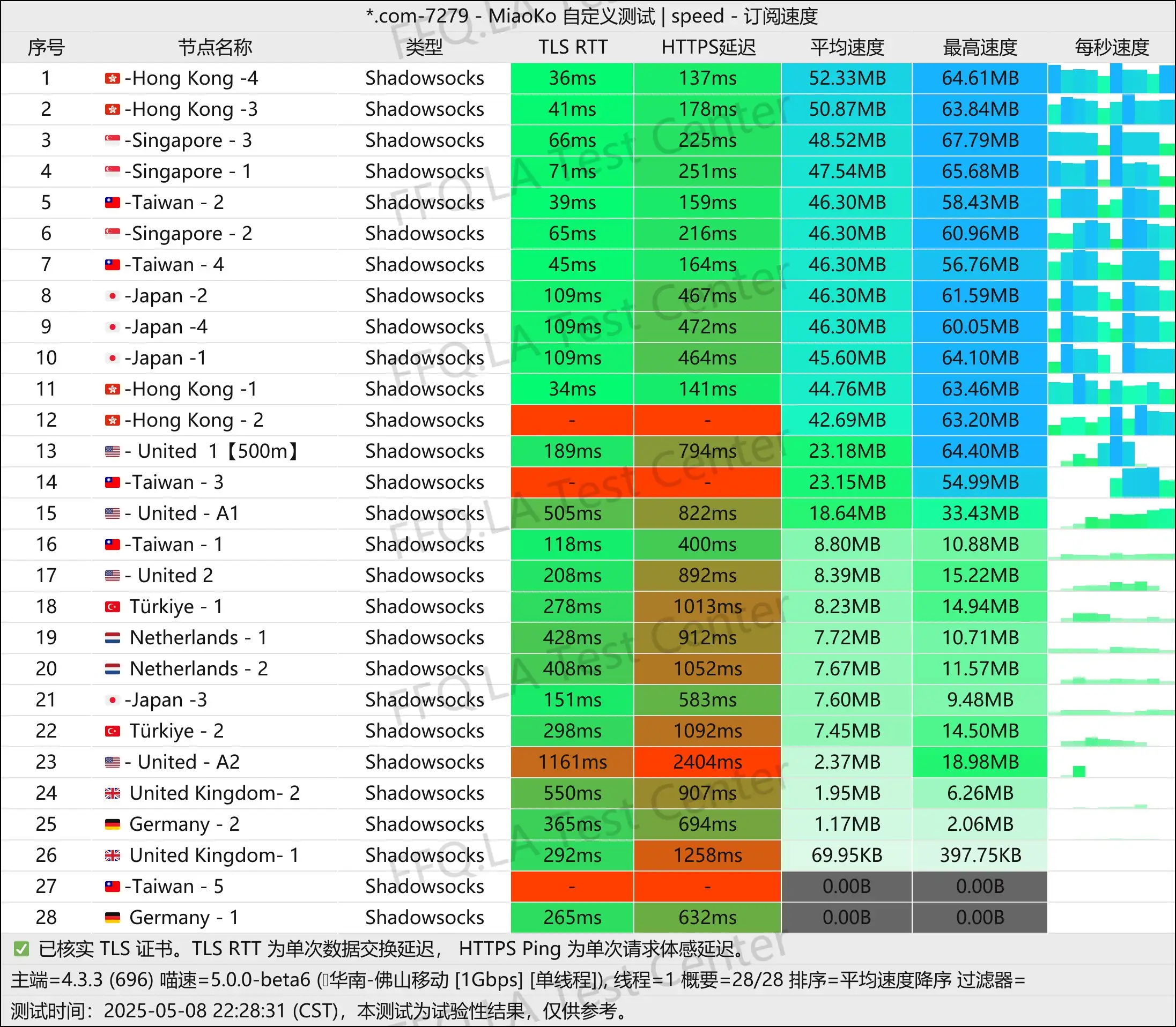This screenshot has height=1027, width=1176.
Task: Click the 23.15MB average speed cell
Action: pyautogui.click(x=847, y=482)
